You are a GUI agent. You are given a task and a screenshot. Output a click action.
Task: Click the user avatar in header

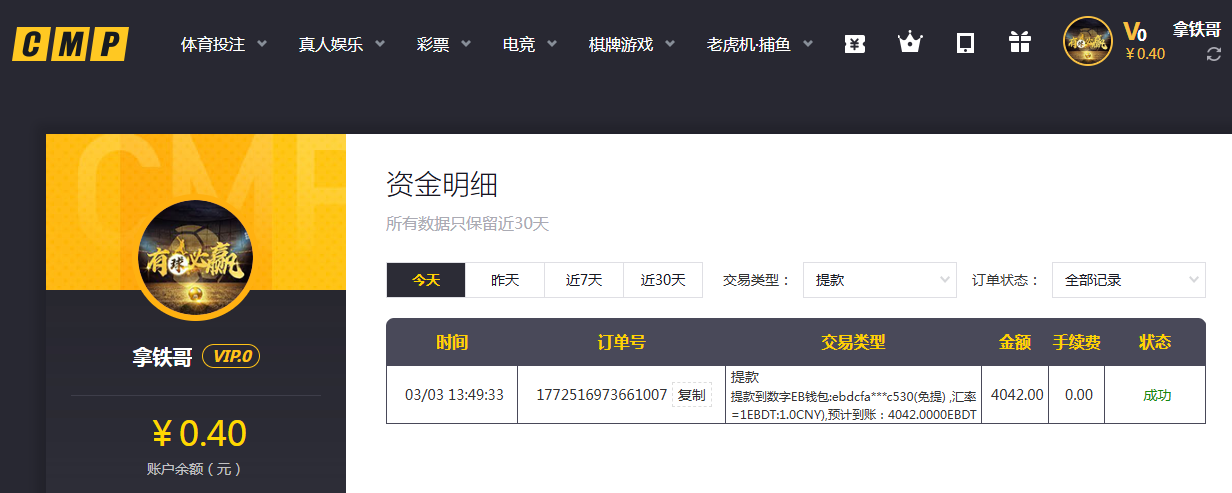point(1087,42)
